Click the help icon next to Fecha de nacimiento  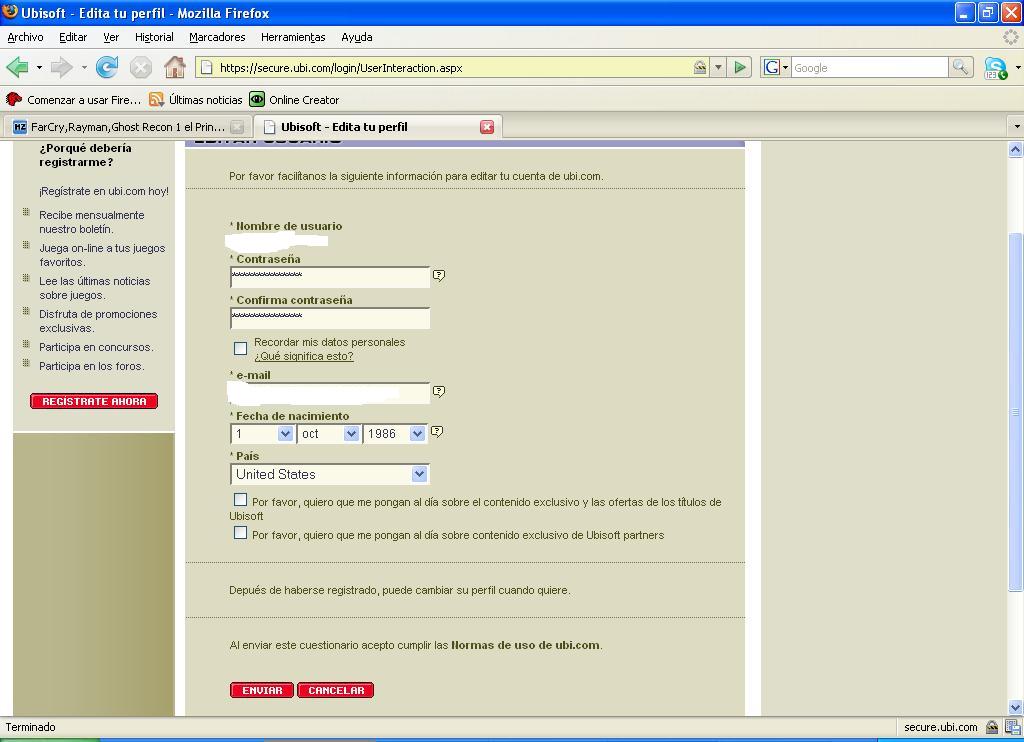(x=437, y=432)
